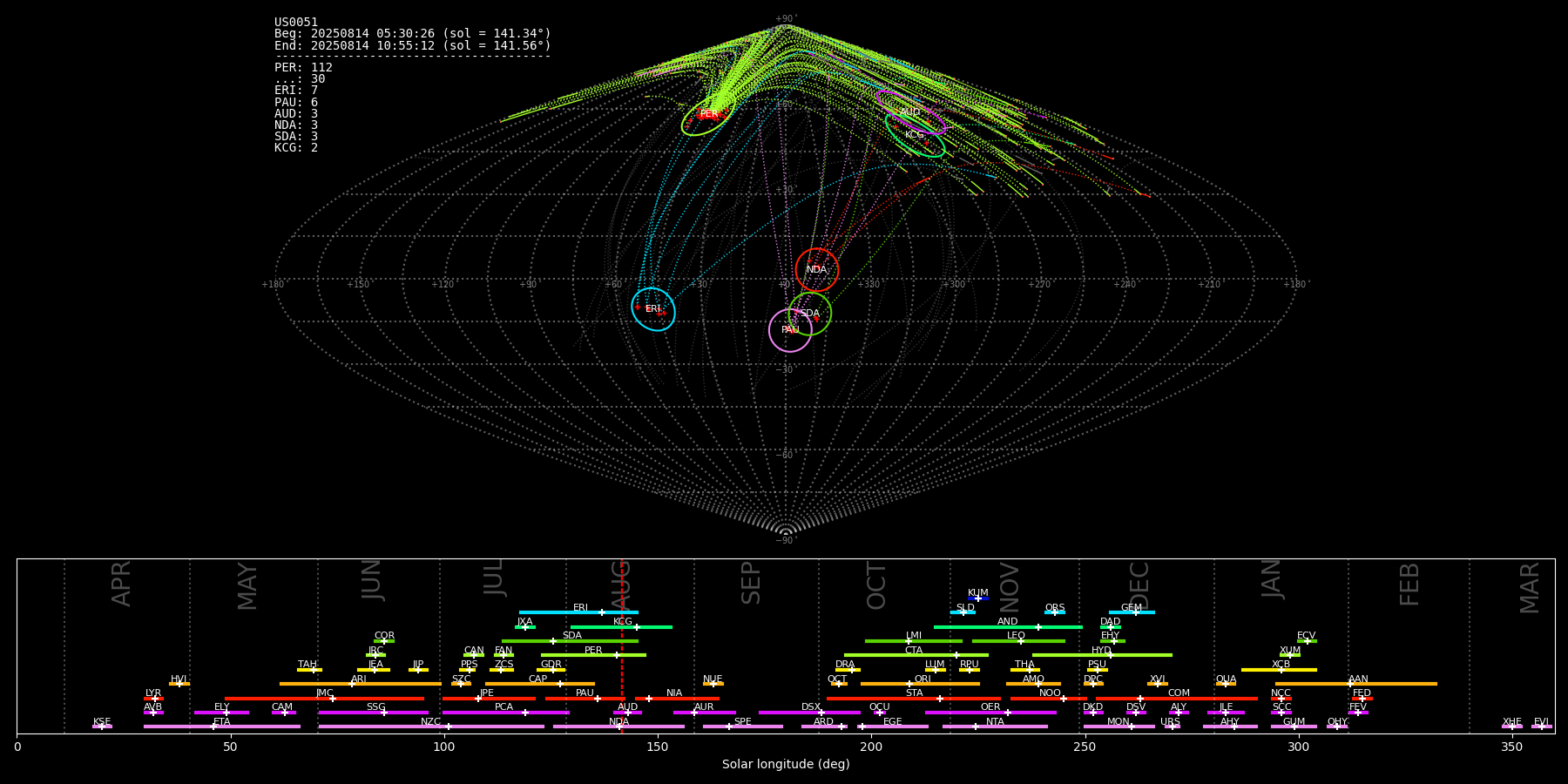The height and width of the screenshot is (784, 1568).
Task: Select the station ID text US0051
Action: click(x=296, y=23)
